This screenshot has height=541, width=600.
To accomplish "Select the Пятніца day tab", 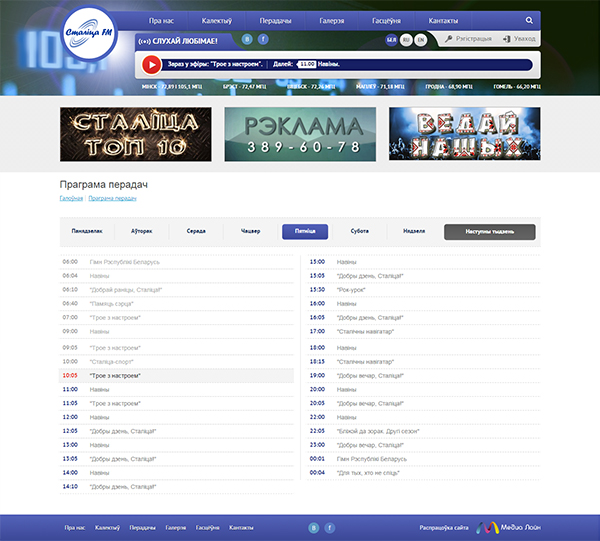I will pos(305,231).
